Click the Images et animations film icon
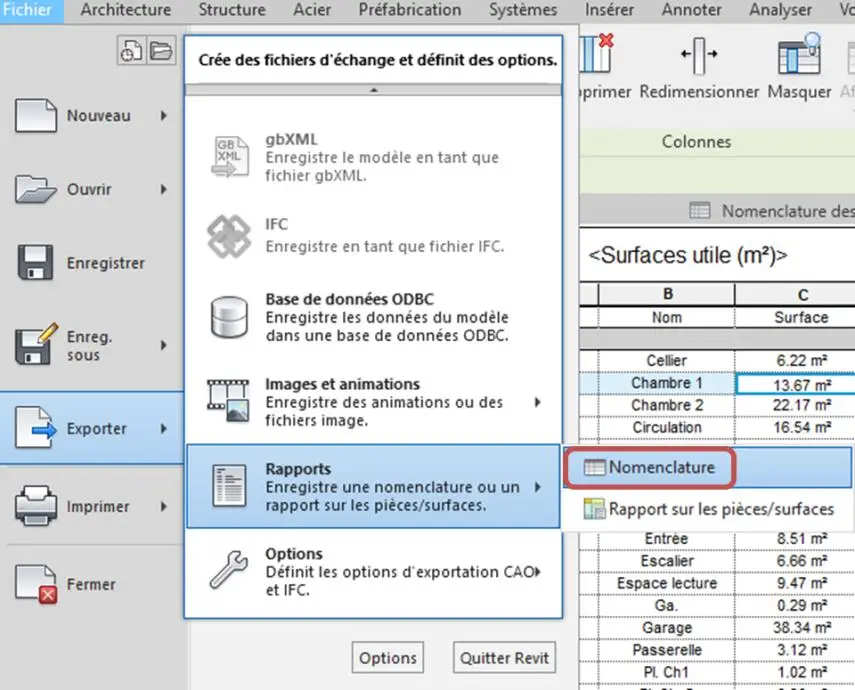 coord(228,402)
